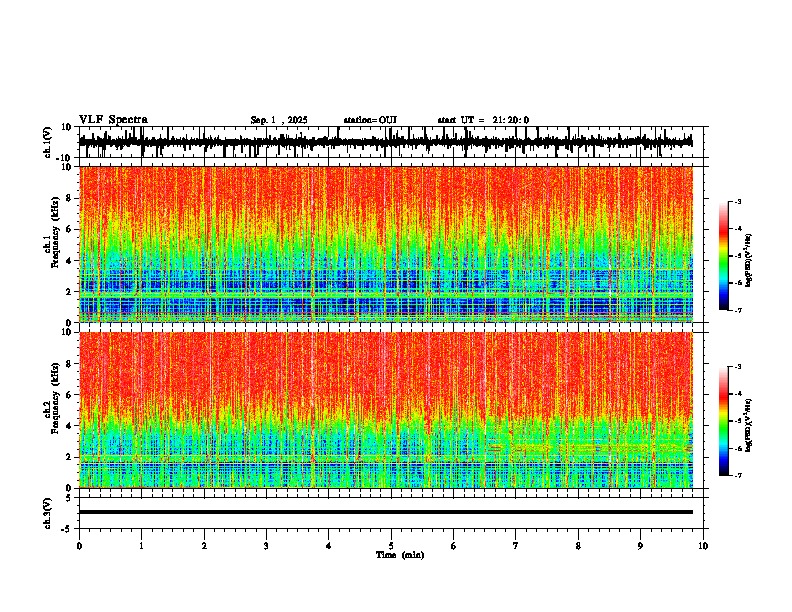
Task: Click the ch.2 colorbar log(PSD) unit label
Action: (x=749, y=425)
